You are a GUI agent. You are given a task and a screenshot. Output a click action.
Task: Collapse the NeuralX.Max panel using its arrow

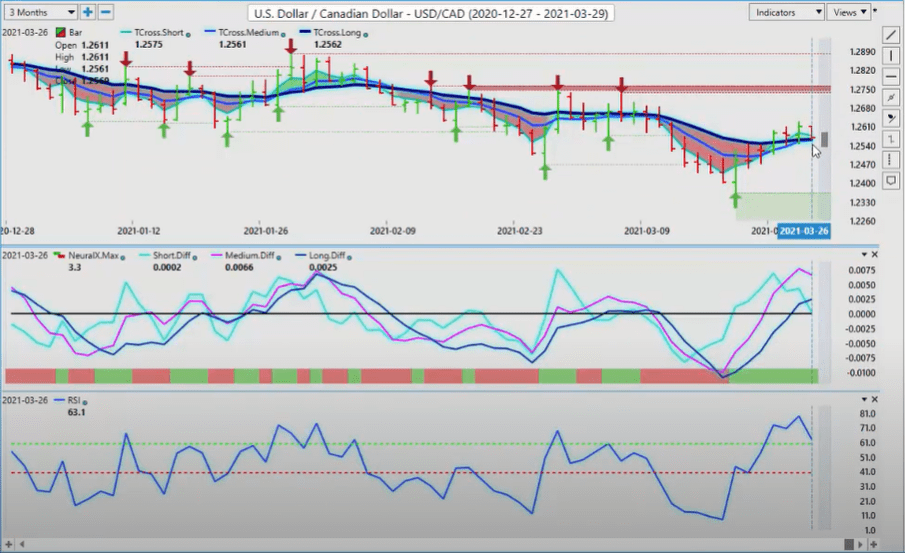[x=862, y=256]
